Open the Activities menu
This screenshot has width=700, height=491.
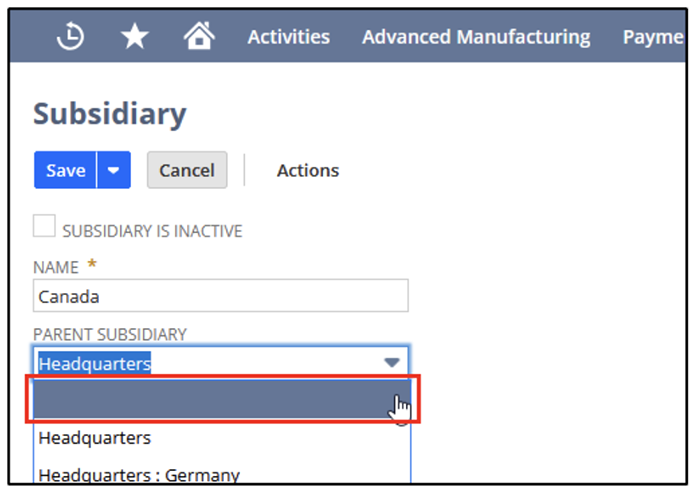288,37
